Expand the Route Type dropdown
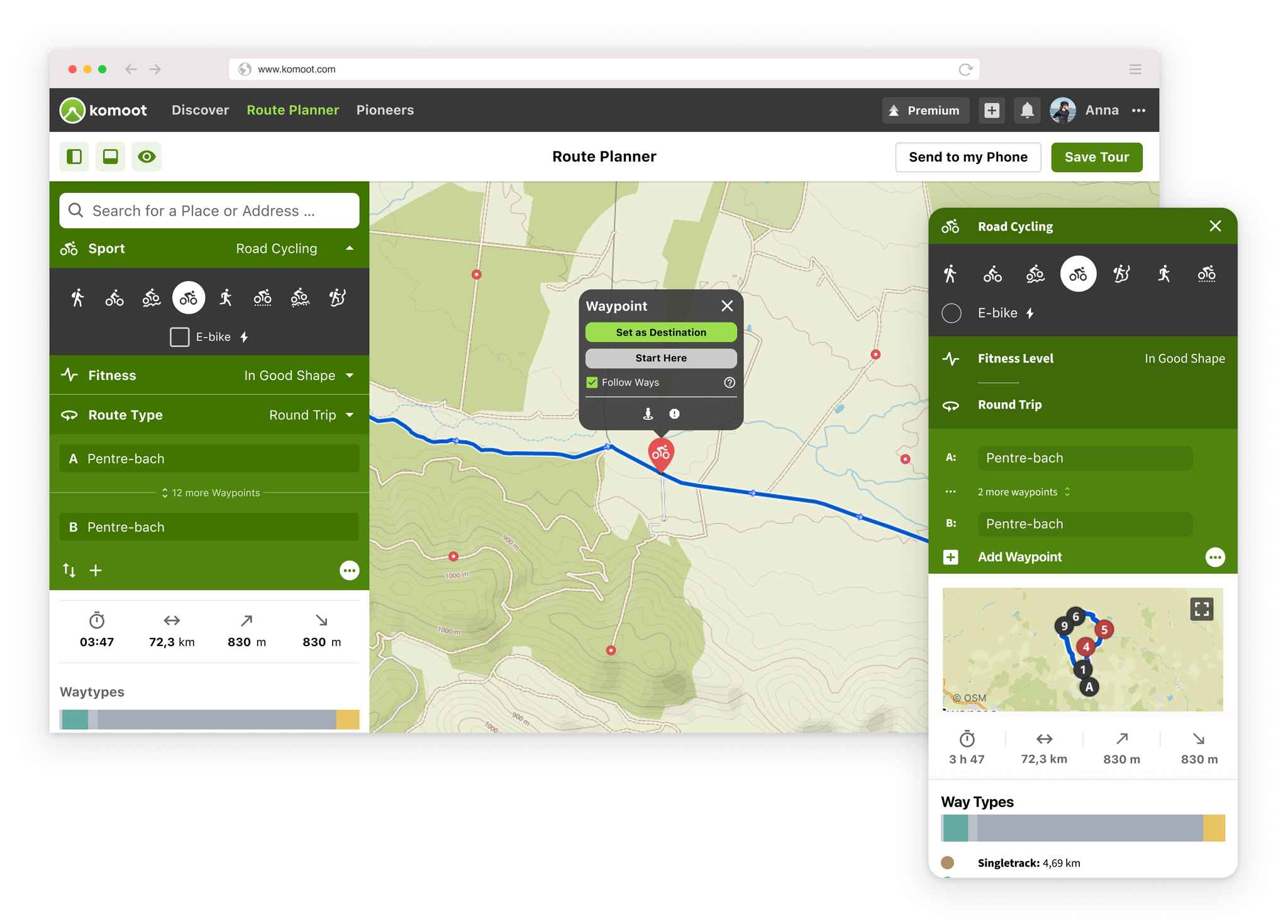 pyautogui.click(x=348, y=414)
